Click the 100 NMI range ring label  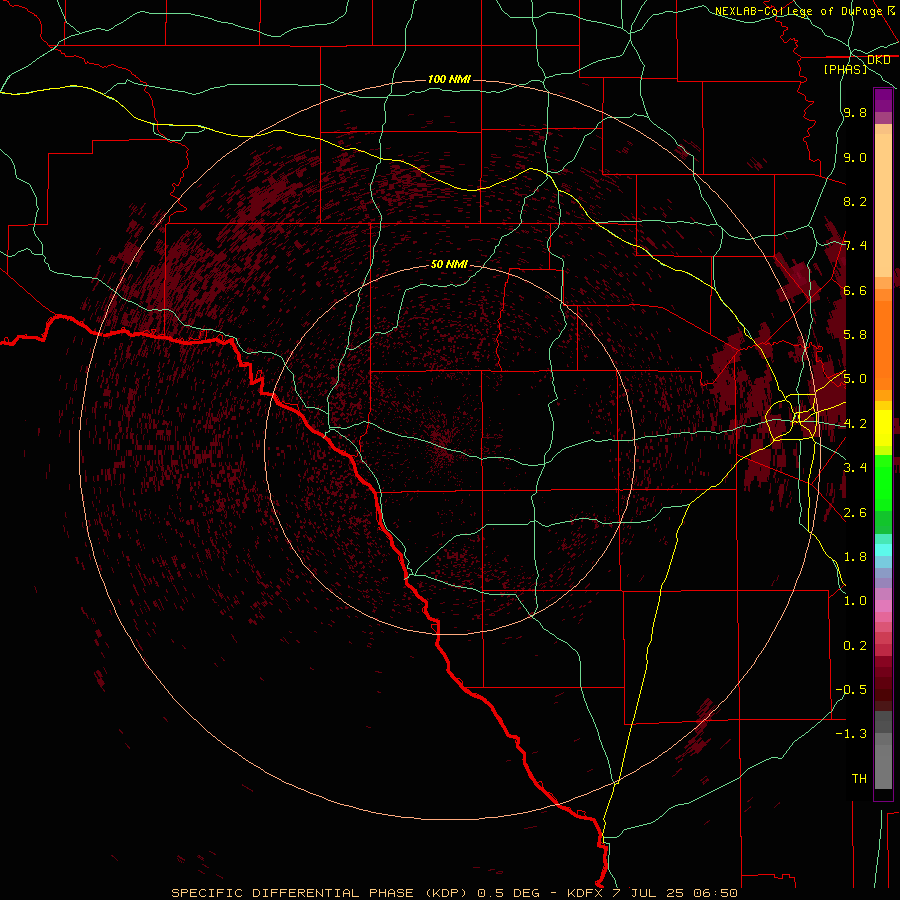coord(449,79)
